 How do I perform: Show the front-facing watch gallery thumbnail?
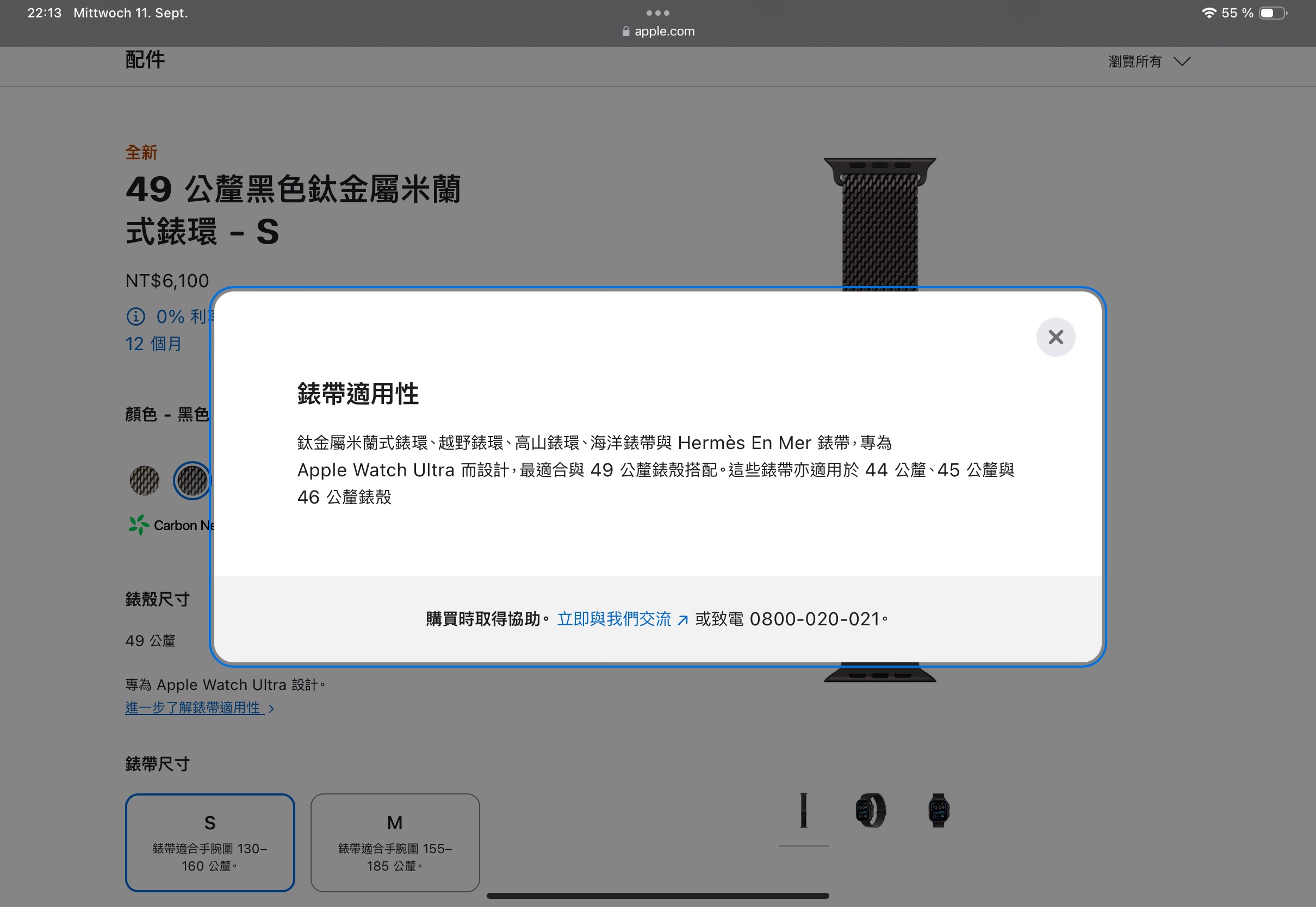click(x=938, y=810)
